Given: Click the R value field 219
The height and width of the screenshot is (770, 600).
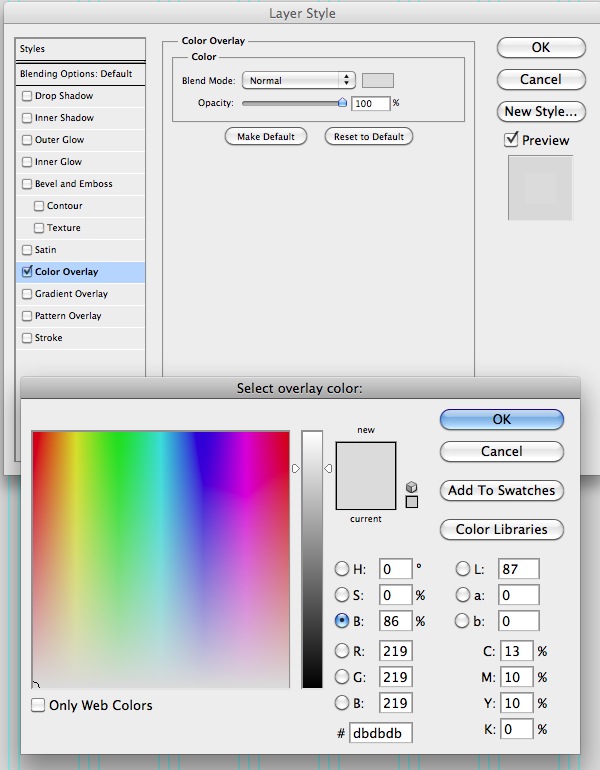Looking at the screenshot, I should click(x=395, y=651).
